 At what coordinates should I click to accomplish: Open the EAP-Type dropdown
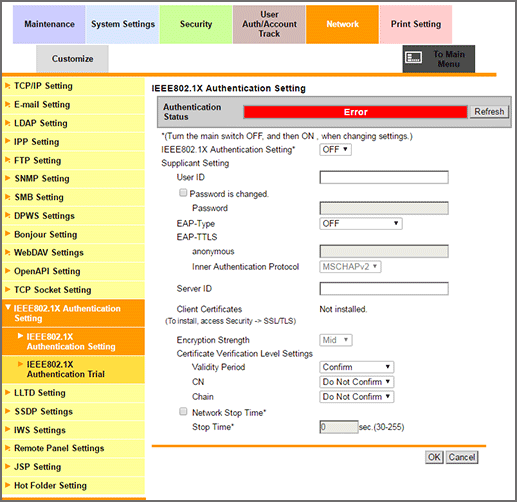click(361, 223)
